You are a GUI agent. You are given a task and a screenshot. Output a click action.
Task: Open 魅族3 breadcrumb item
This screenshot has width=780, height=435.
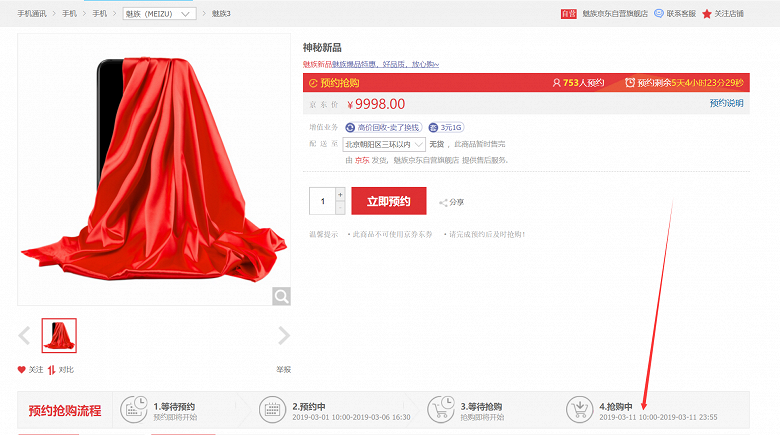[x=221, y=14]
